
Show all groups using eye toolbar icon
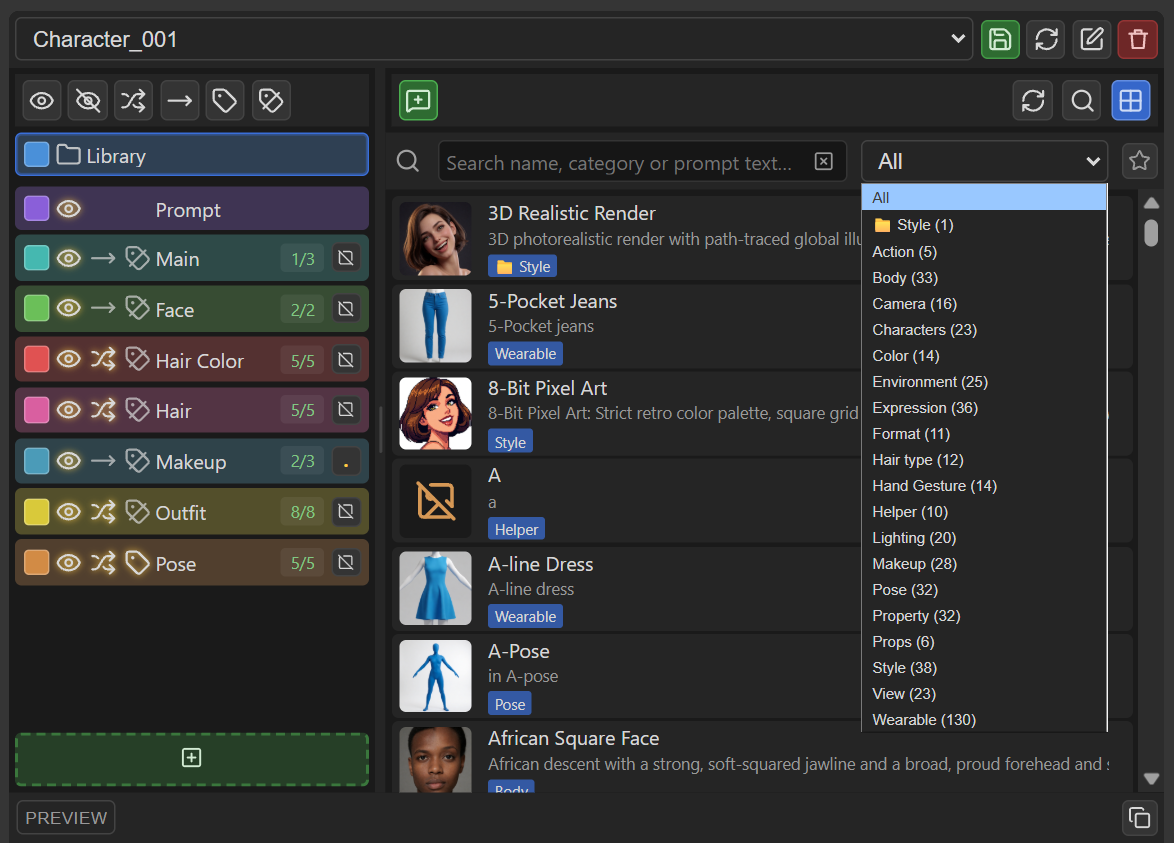(42, 100)
